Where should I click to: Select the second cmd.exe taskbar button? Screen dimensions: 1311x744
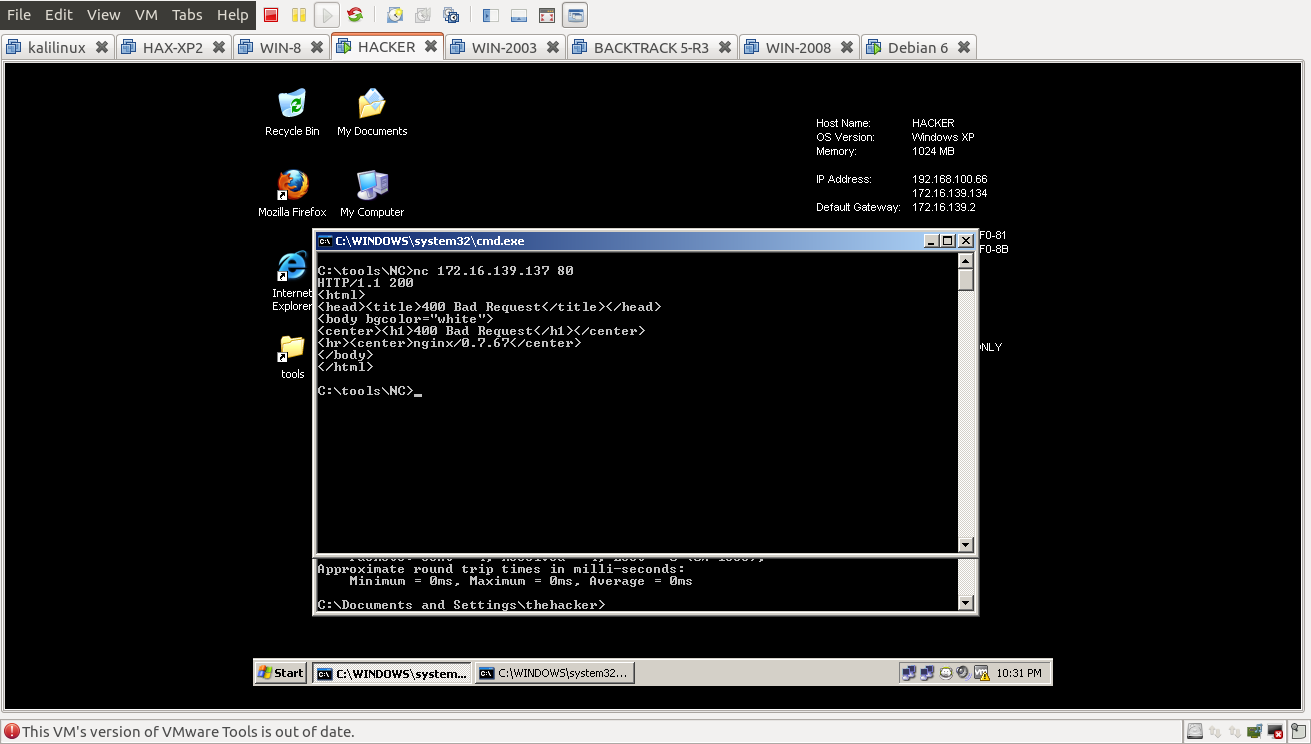coord(555,672)
